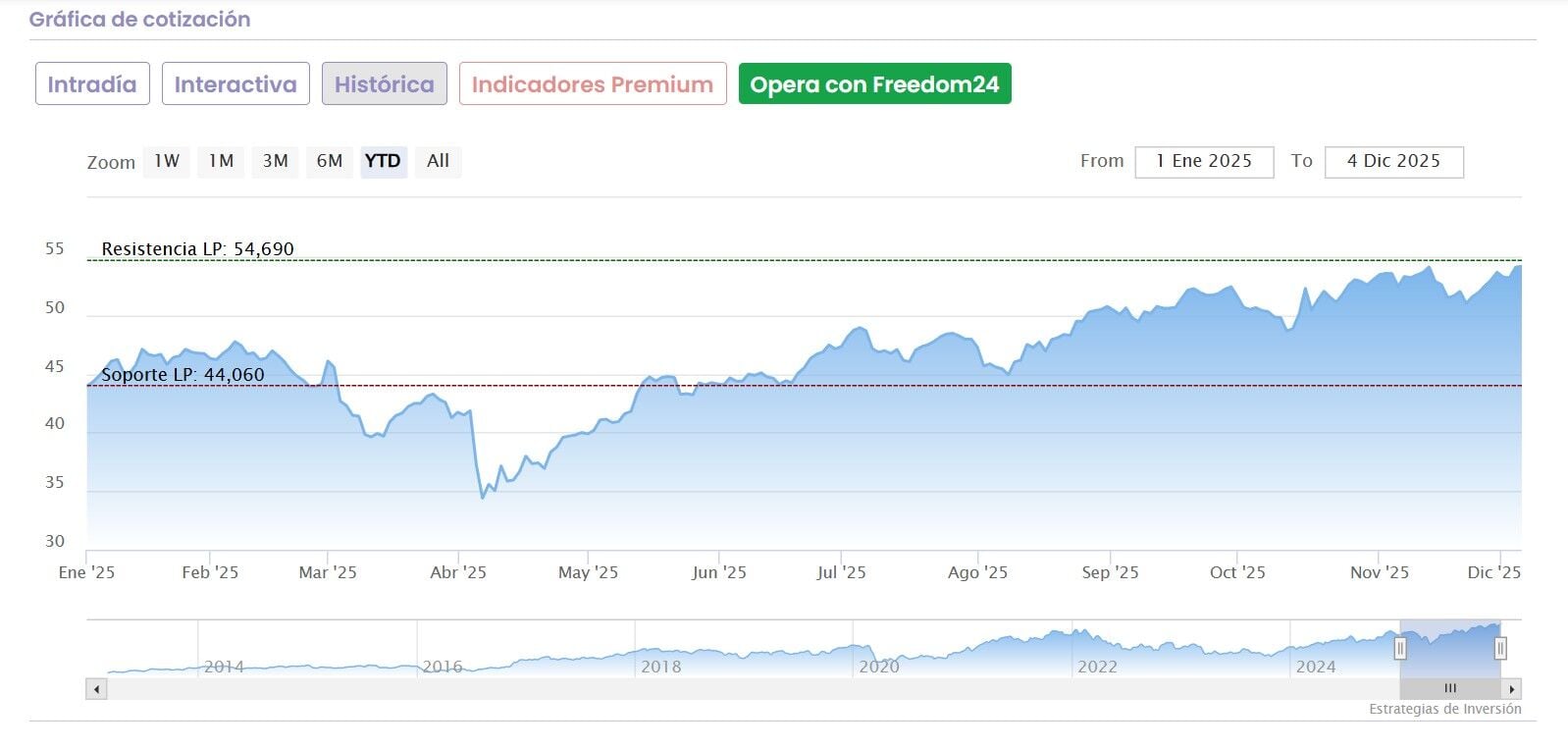Choose the 3M zoom range
This screenshot has width=1568, height=750.
pyautogui.click(x=275, y=161)
